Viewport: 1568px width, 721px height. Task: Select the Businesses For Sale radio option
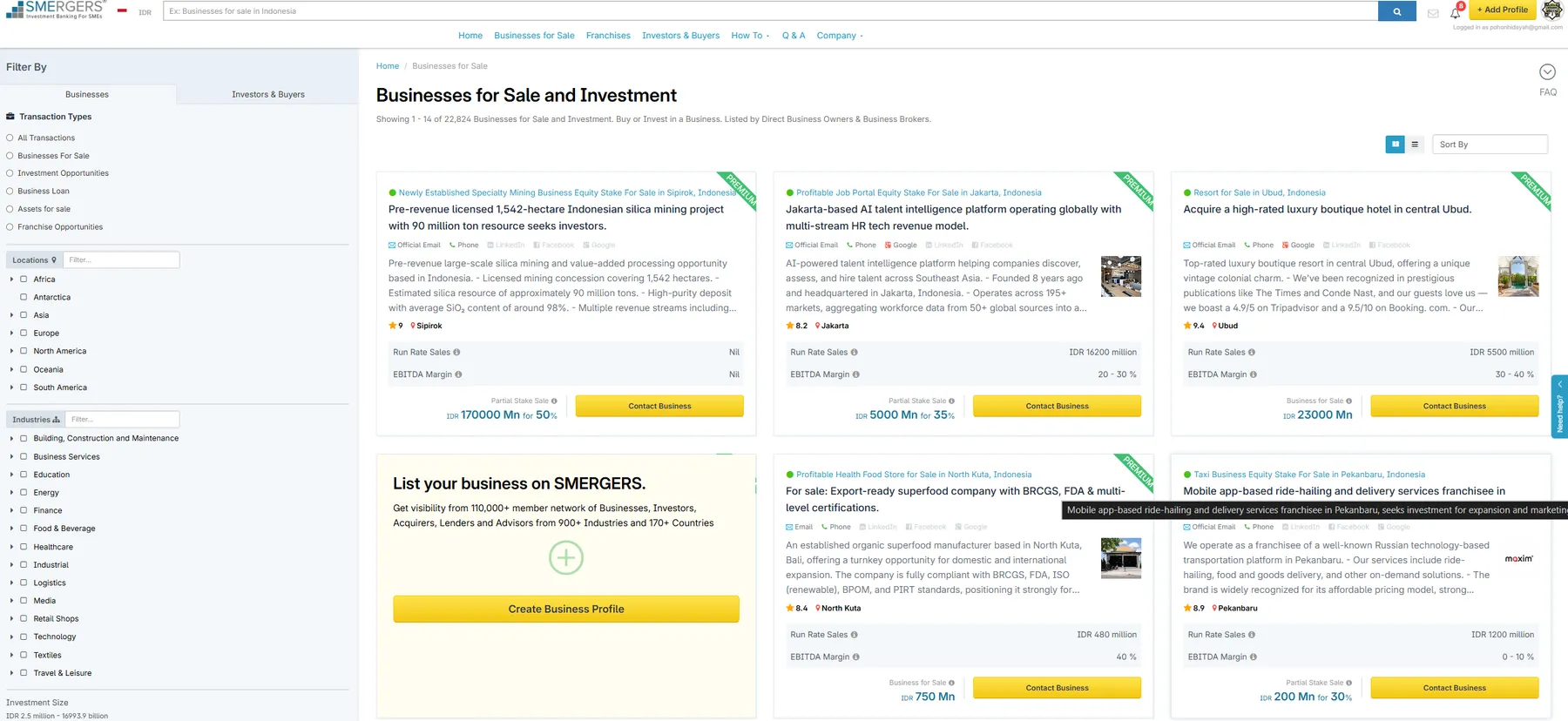point(10,156)
